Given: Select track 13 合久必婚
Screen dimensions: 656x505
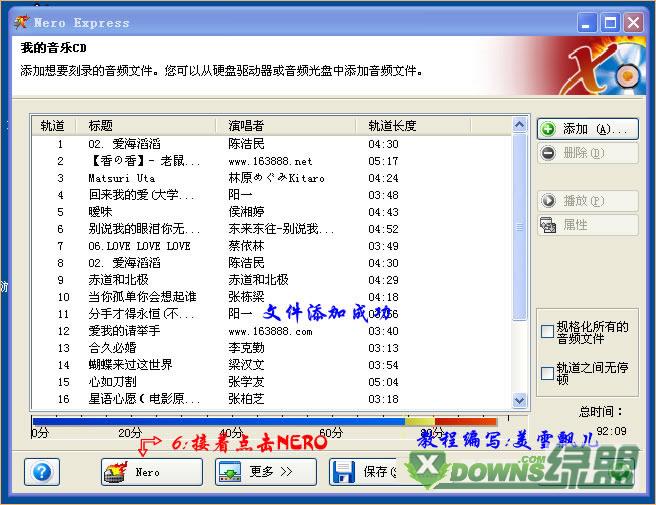Looking at the screenshot, I should (271, 348).
